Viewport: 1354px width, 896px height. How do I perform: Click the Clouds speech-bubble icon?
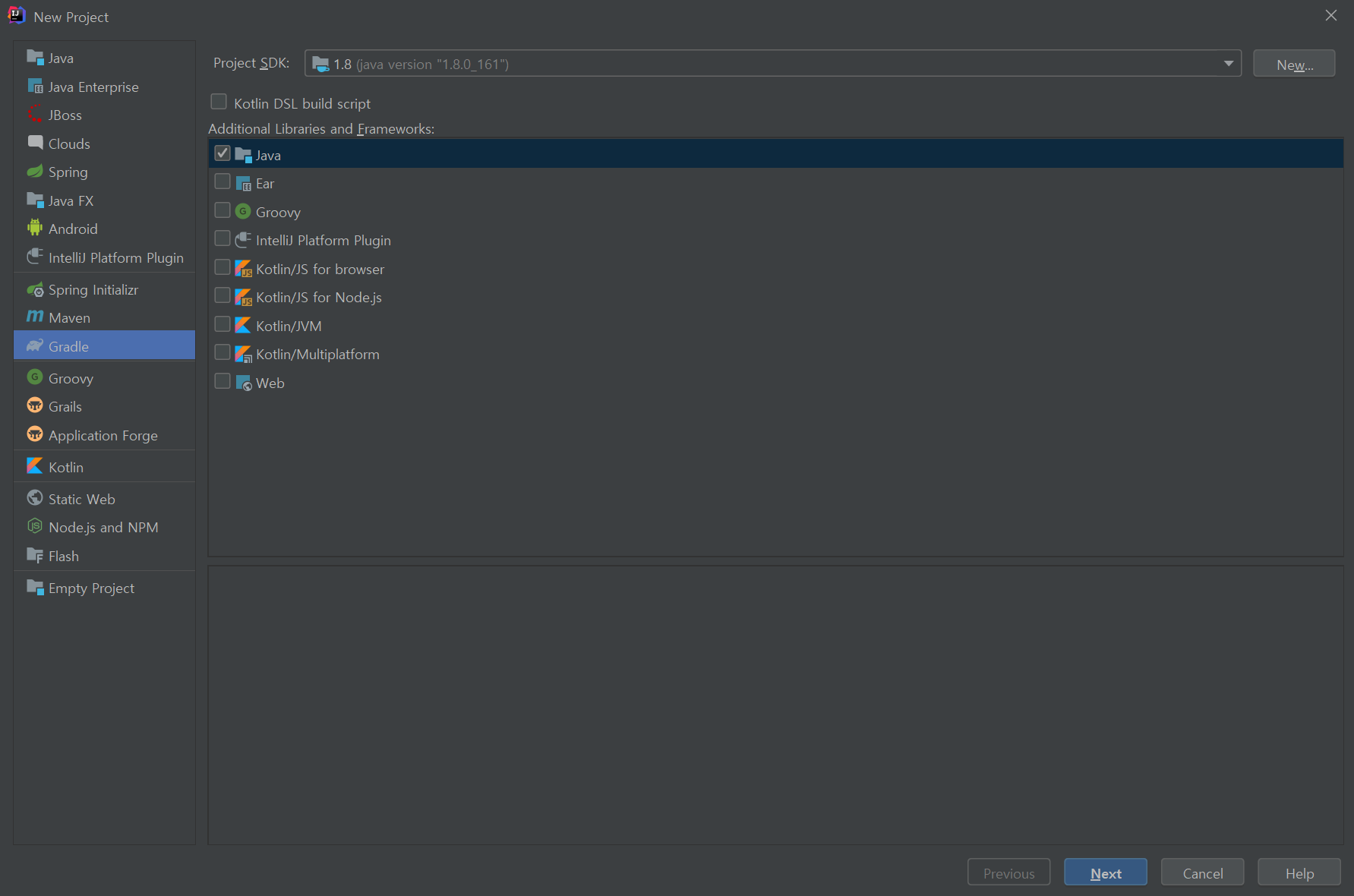pyautogui.click(x=35, y=143)
